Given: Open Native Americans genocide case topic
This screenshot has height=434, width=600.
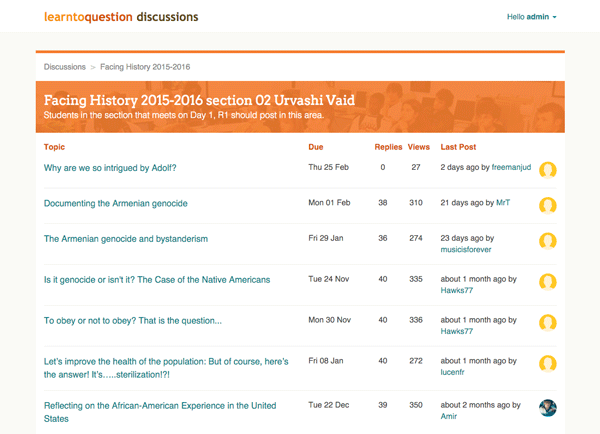Looking at the screenshot, I should [x=157, y=280].
